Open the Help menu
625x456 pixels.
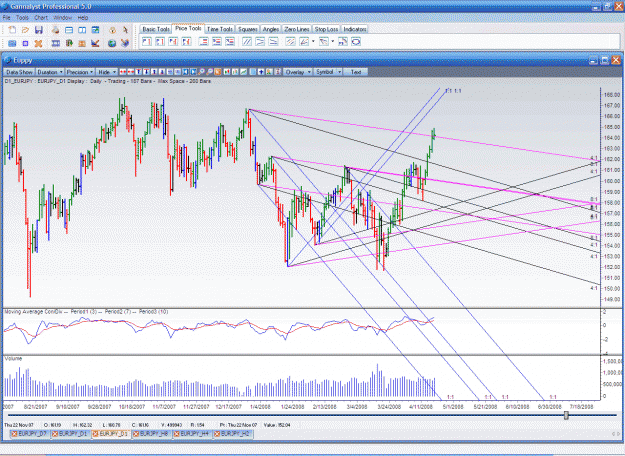[x=83, y=18]
